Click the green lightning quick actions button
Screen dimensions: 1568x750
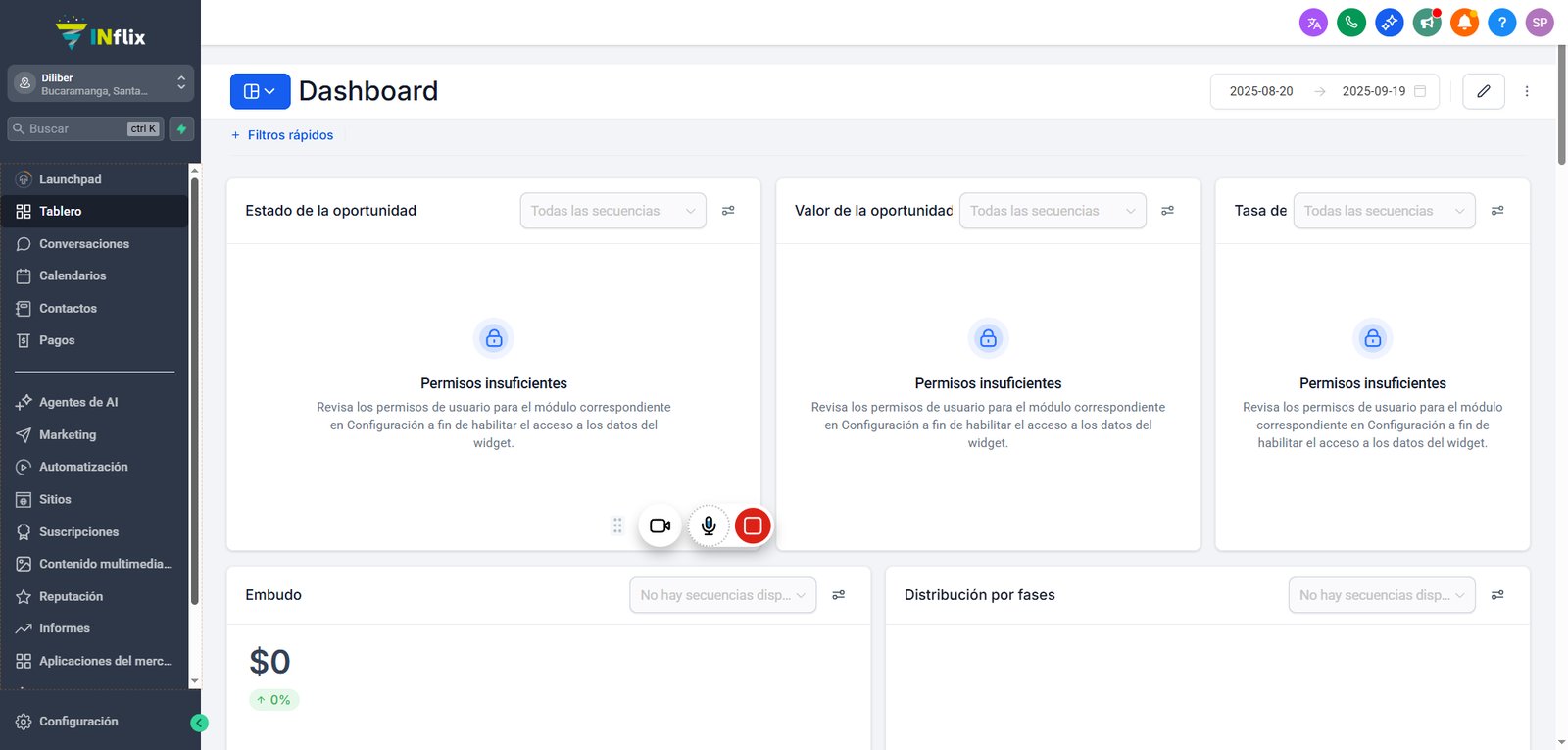tap(181, 128)
